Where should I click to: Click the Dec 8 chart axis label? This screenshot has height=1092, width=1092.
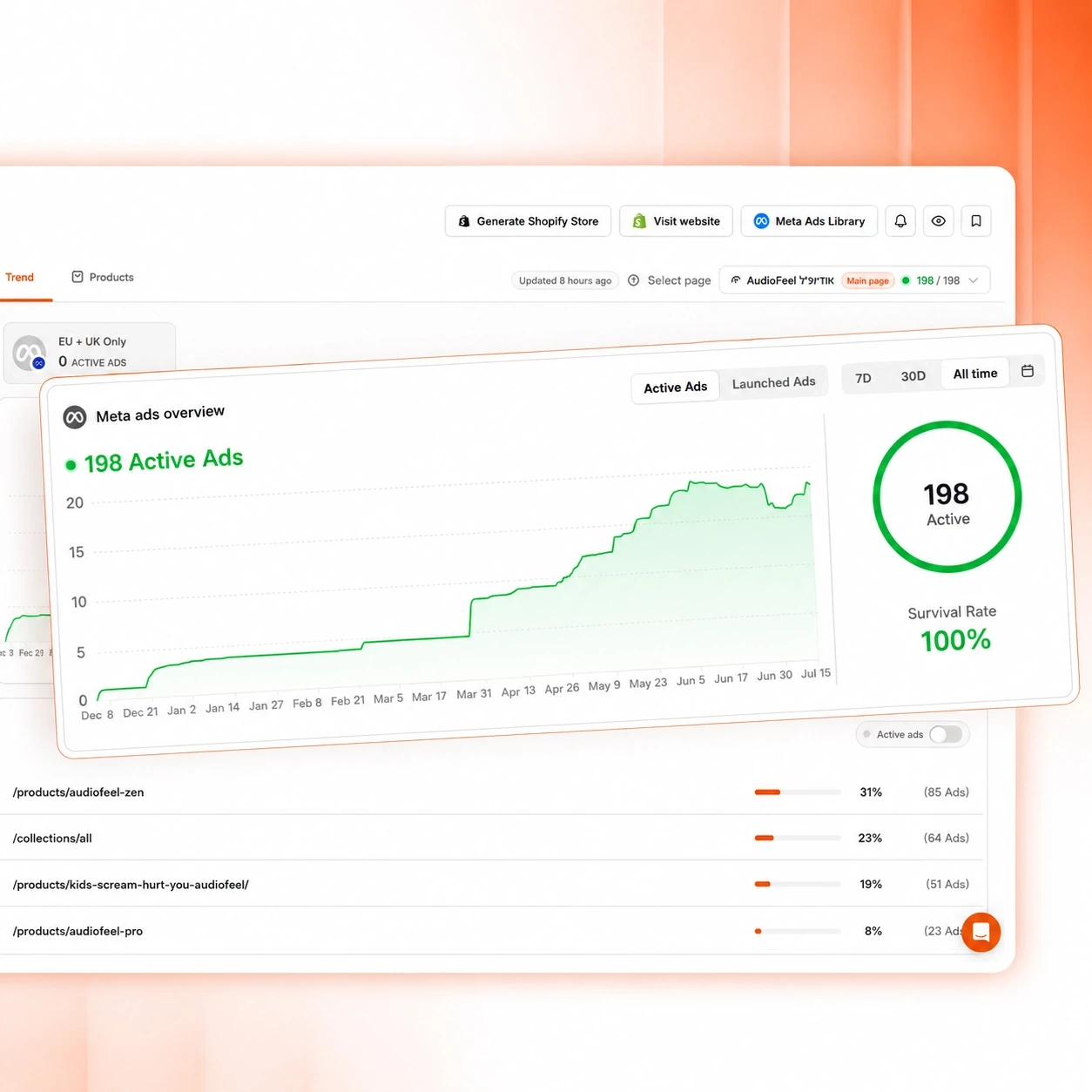pos(97,715)
